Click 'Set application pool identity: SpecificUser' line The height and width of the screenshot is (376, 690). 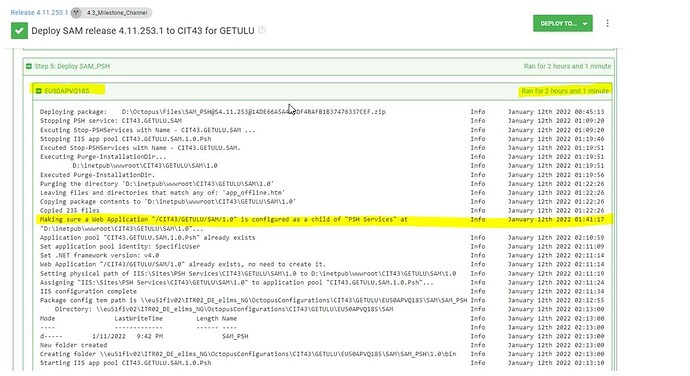pos(120,246)
